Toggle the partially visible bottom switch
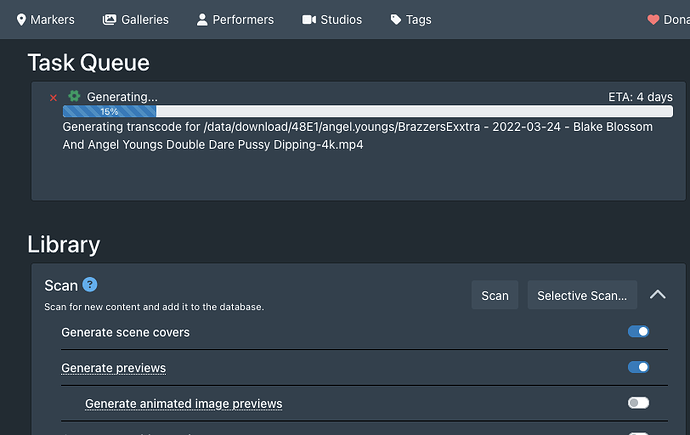 pos(638,433)
